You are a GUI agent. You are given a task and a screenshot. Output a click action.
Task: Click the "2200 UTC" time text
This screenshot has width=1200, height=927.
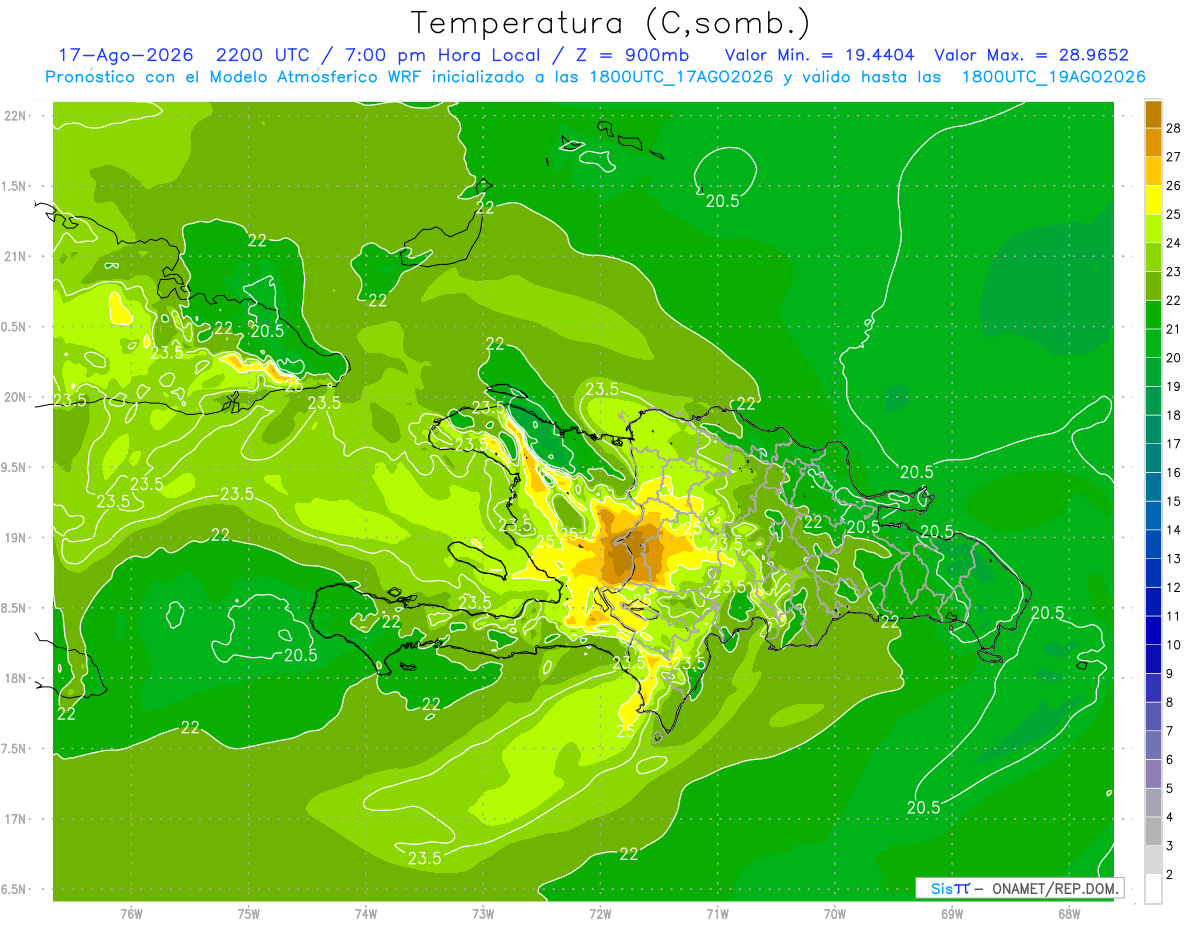(265, 55)
